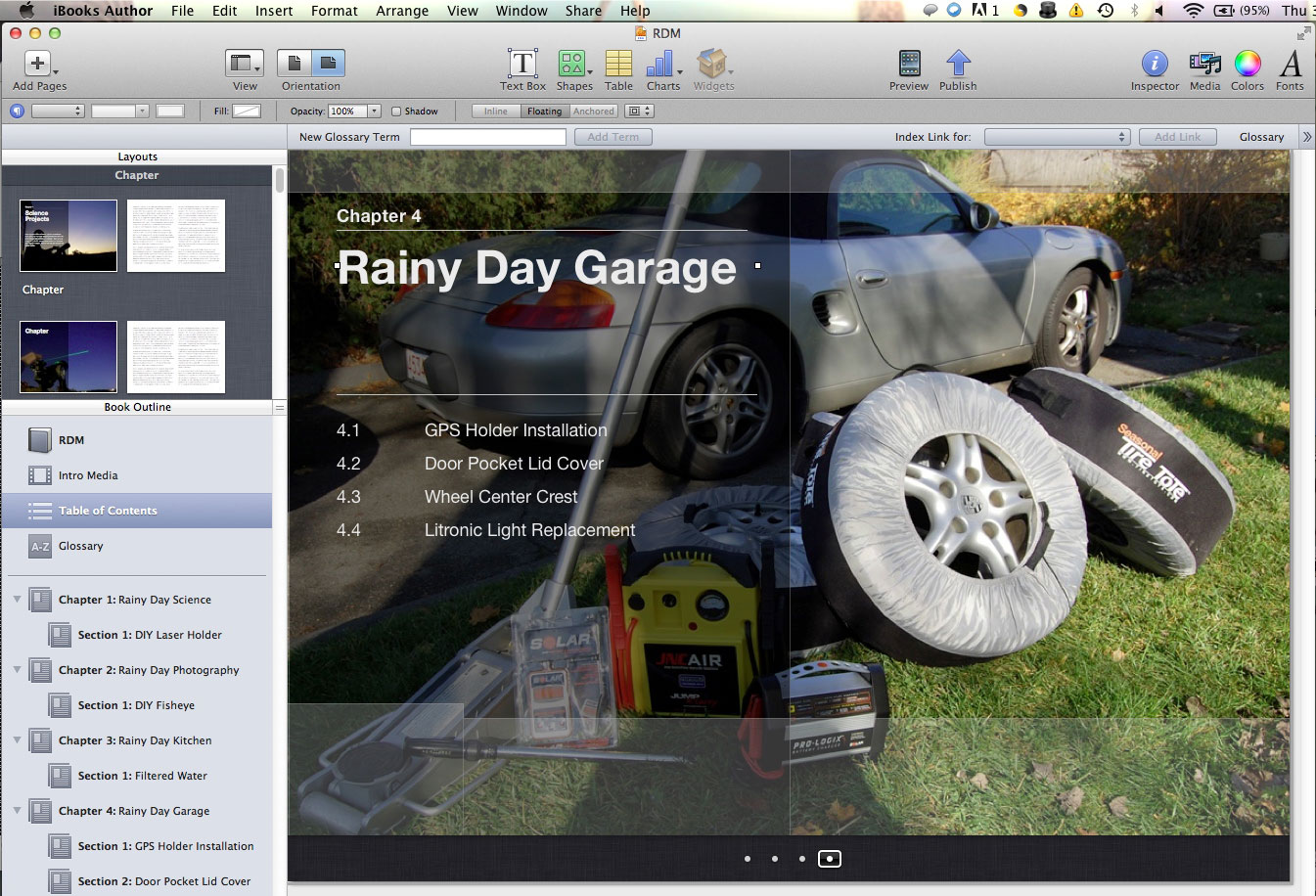Open the Widgets menu
The width and height of the screenshot is (1316, 896).
[713, 64]
